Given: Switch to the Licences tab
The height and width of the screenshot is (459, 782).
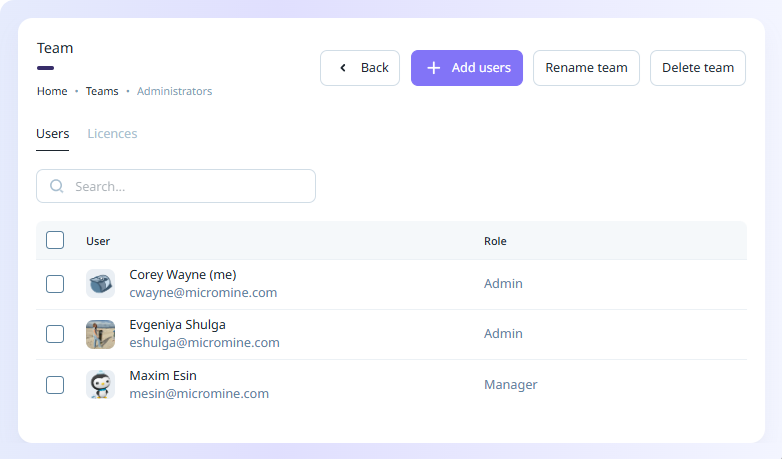Looking at the screenshot, I should point(112,134).
